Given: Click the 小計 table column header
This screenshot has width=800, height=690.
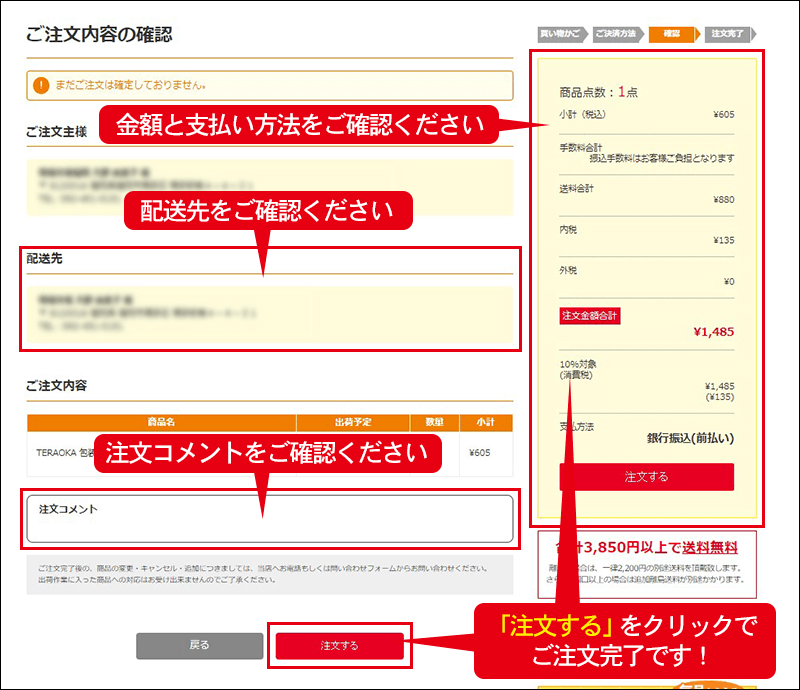Looking at the screenshot, I should point(485,422).
